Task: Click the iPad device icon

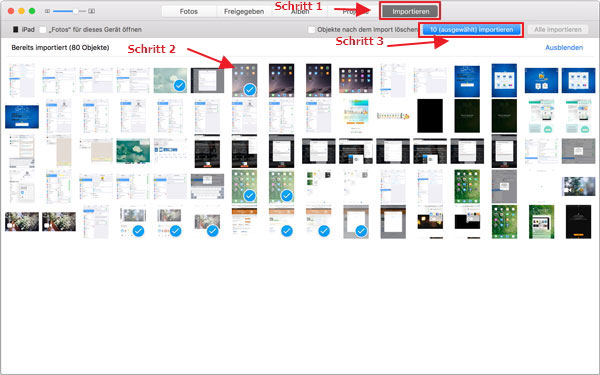Action: 16,29
